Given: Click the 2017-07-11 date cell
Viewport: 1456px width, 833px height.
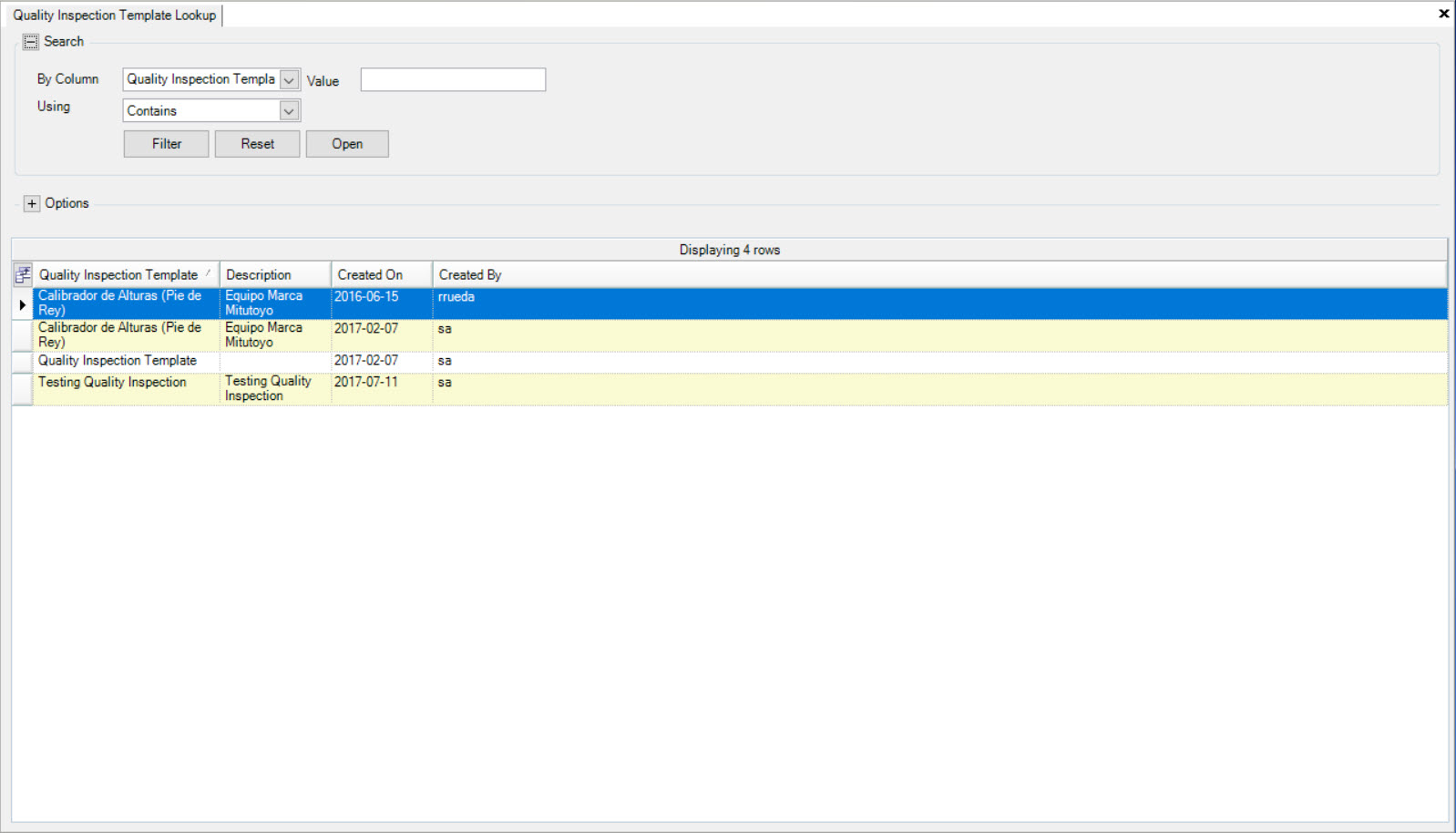Looking at the screenshot, I should tap(382, 389).
